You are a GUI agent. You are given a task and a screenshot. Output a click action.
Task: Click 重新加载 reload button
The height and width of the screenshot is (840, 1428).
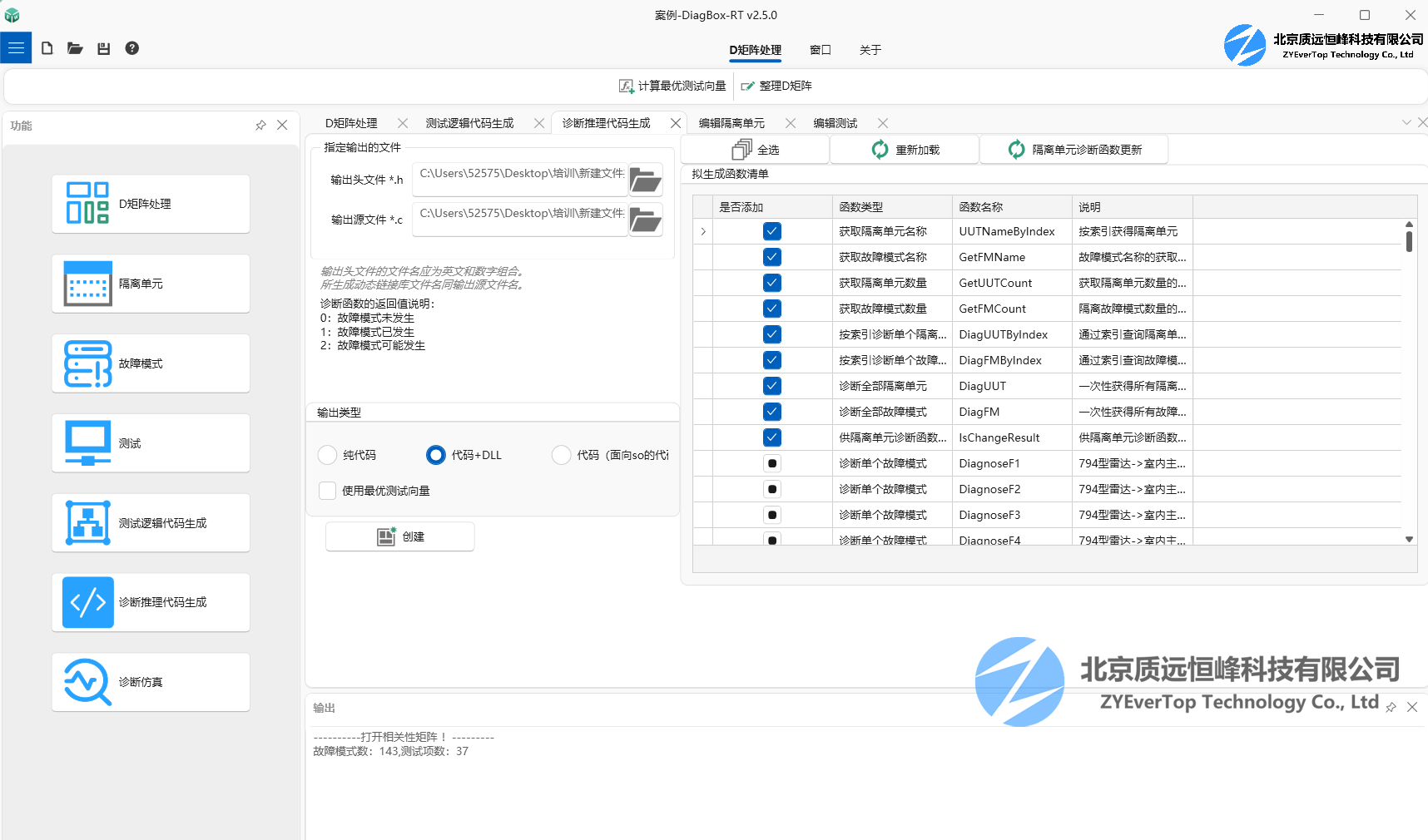coord(905,150)
